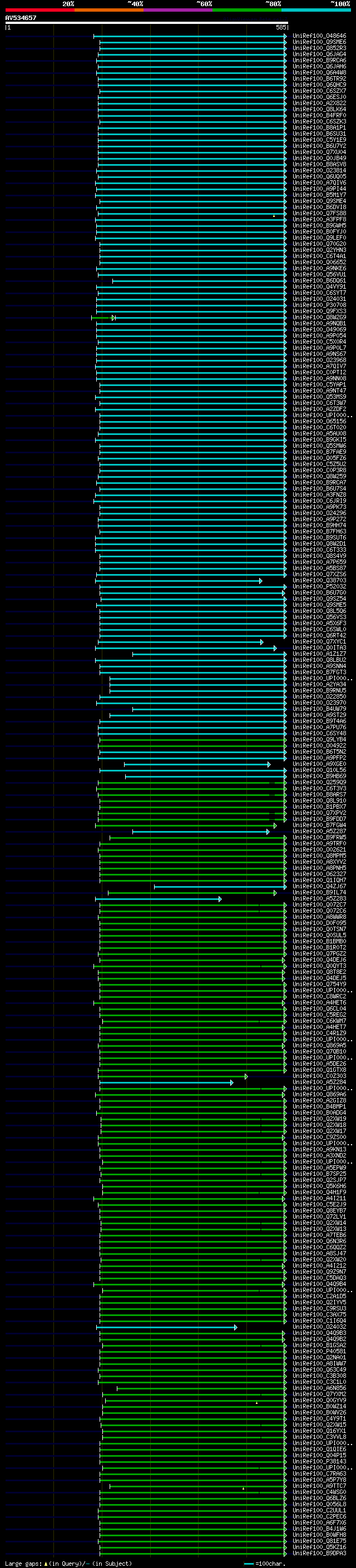This screenshot has width=356, height=1568.
Task: Click hit label UniRef100_O24032
Action: click(319, 1327)
